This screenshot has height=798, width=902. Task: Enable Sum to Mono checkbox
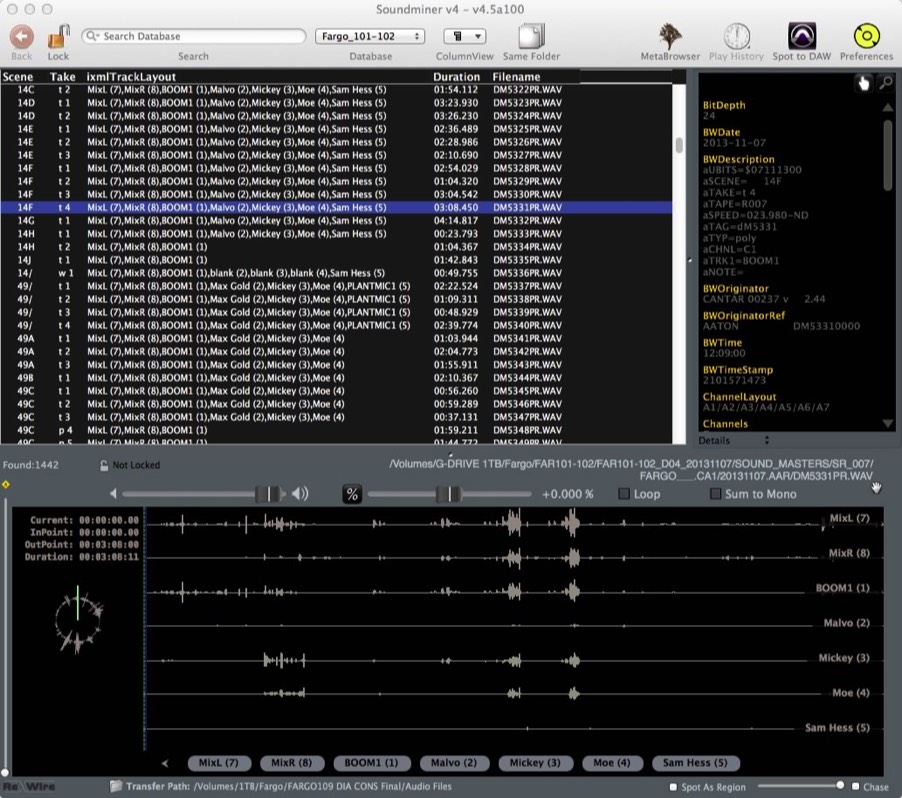click(x=715, y=494)
